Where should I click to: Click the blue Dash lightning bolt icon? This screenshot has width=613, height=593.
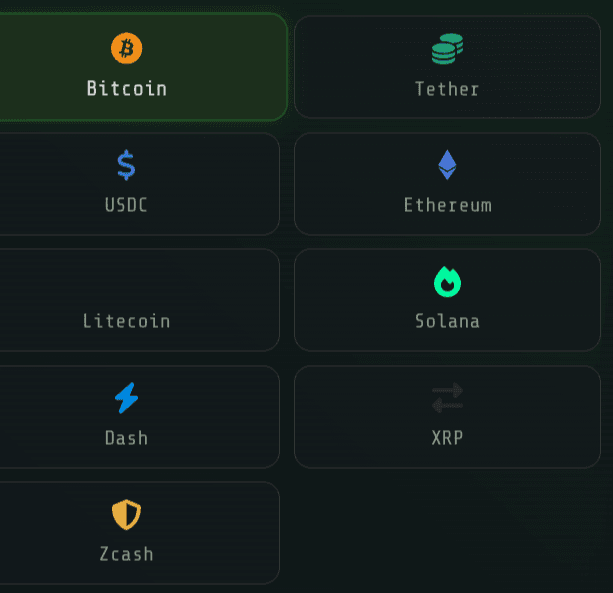126,398
